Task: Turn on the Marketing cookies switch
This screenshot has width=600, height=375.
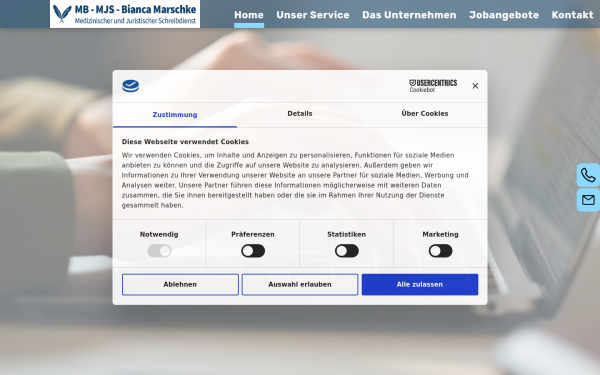Action: pos(440,251)
